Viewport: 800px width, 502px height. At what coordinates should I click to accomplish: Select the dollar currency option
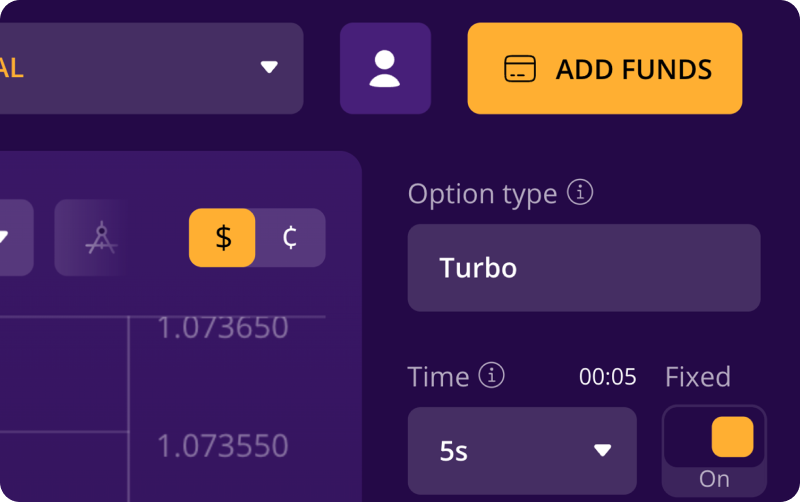pyautogui.click(x=222, y=238)
